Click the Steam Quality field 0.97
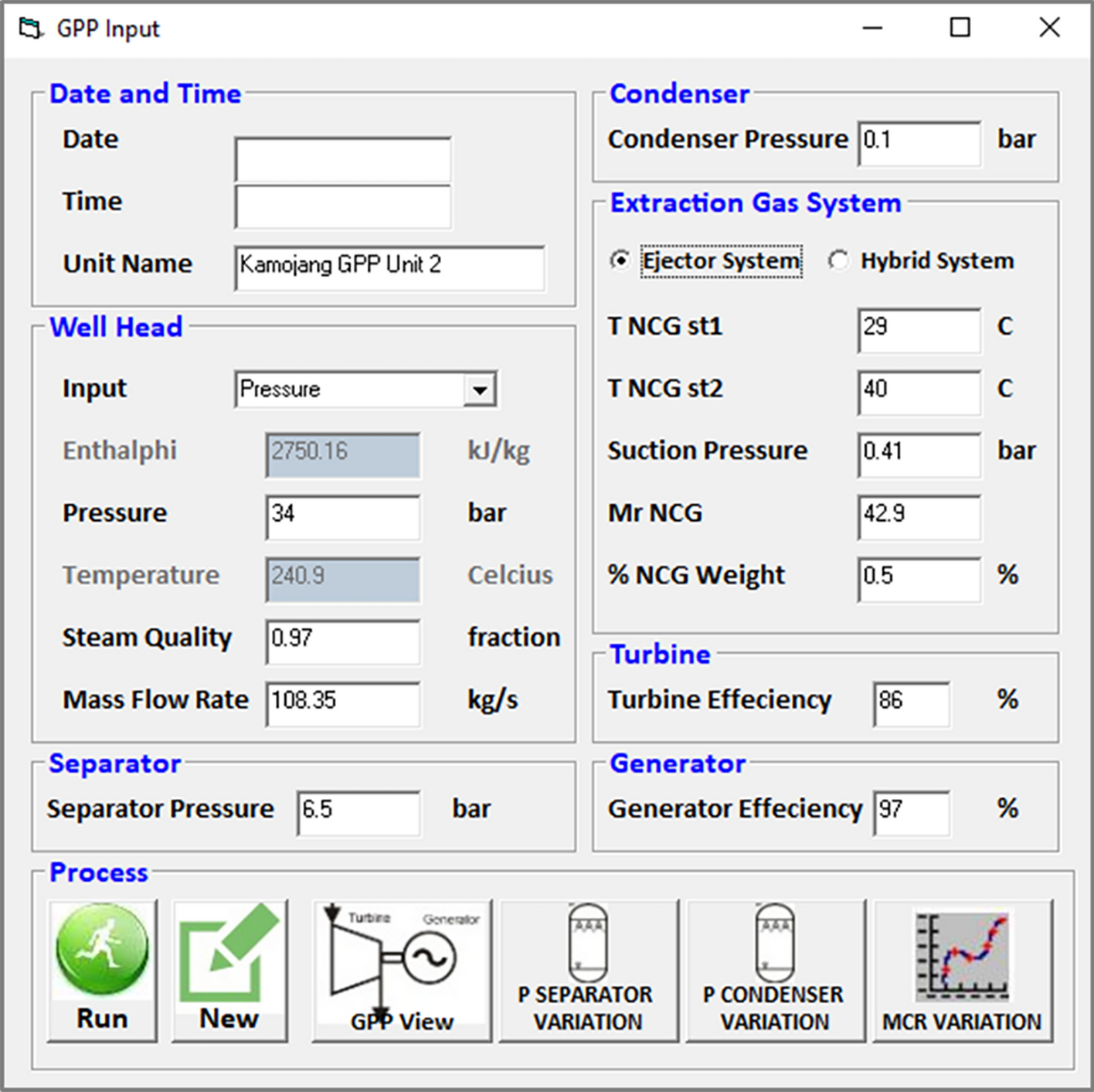The height and width of the screenshot is (1092, 1094). click(x=344, y=641)
